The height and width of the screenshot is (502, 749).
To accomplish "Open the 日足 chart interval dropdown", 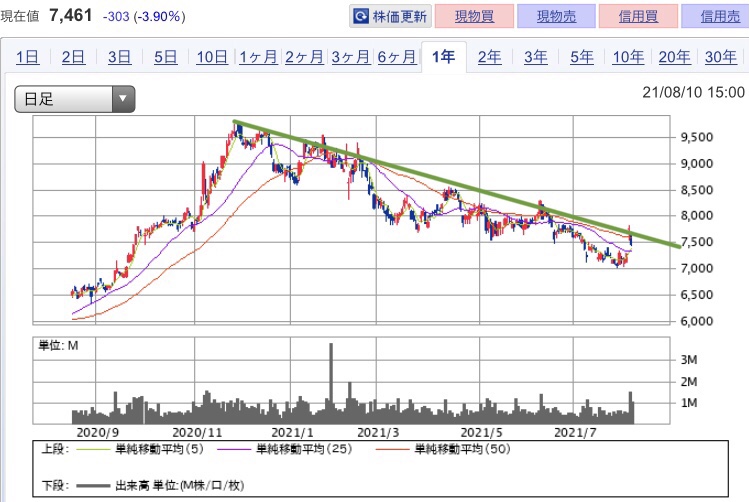I will pyautogui.click(x=75, y=98).
